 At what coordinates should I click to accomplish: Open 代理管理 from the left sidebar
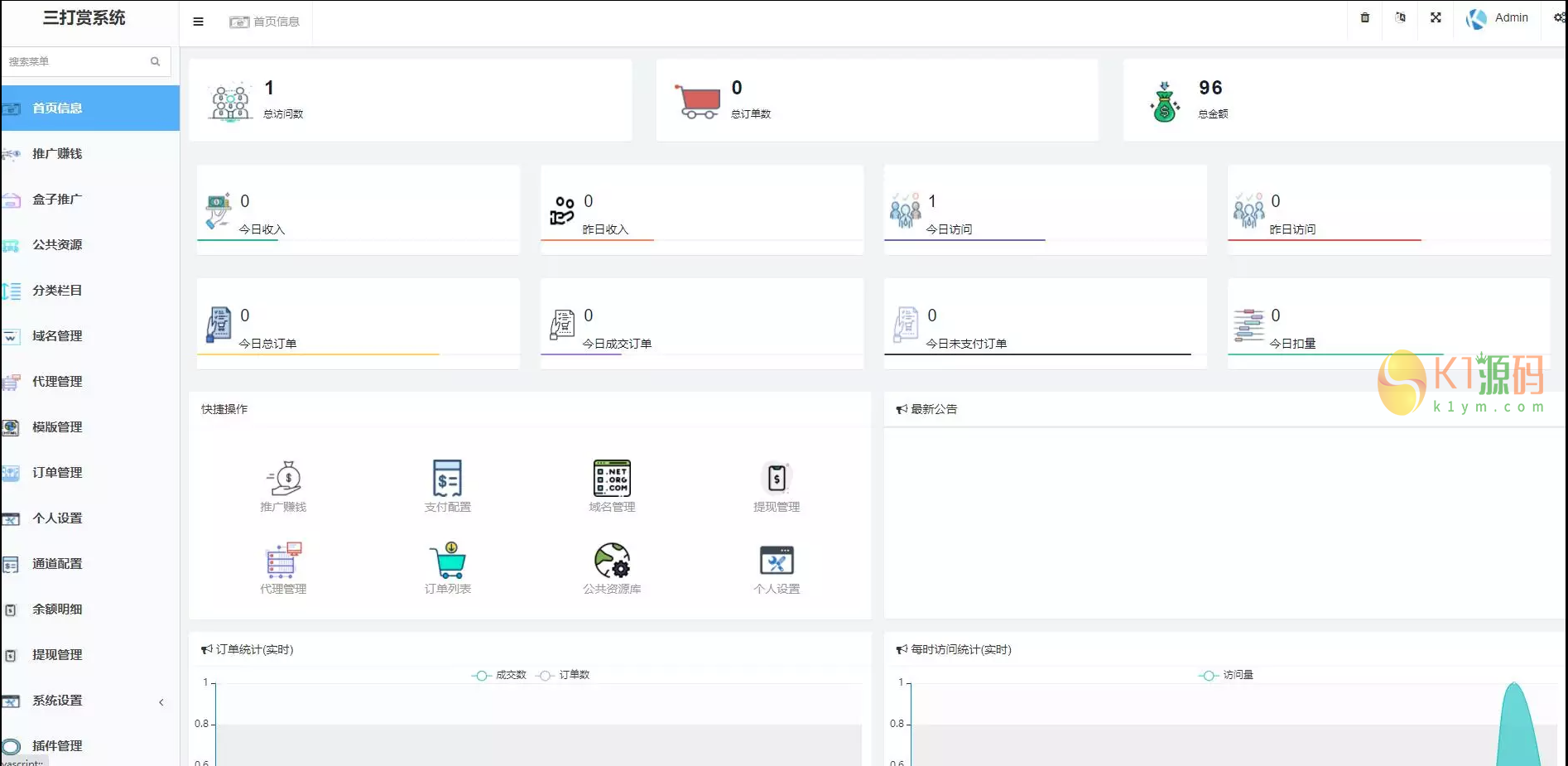[x=57, y=382]
